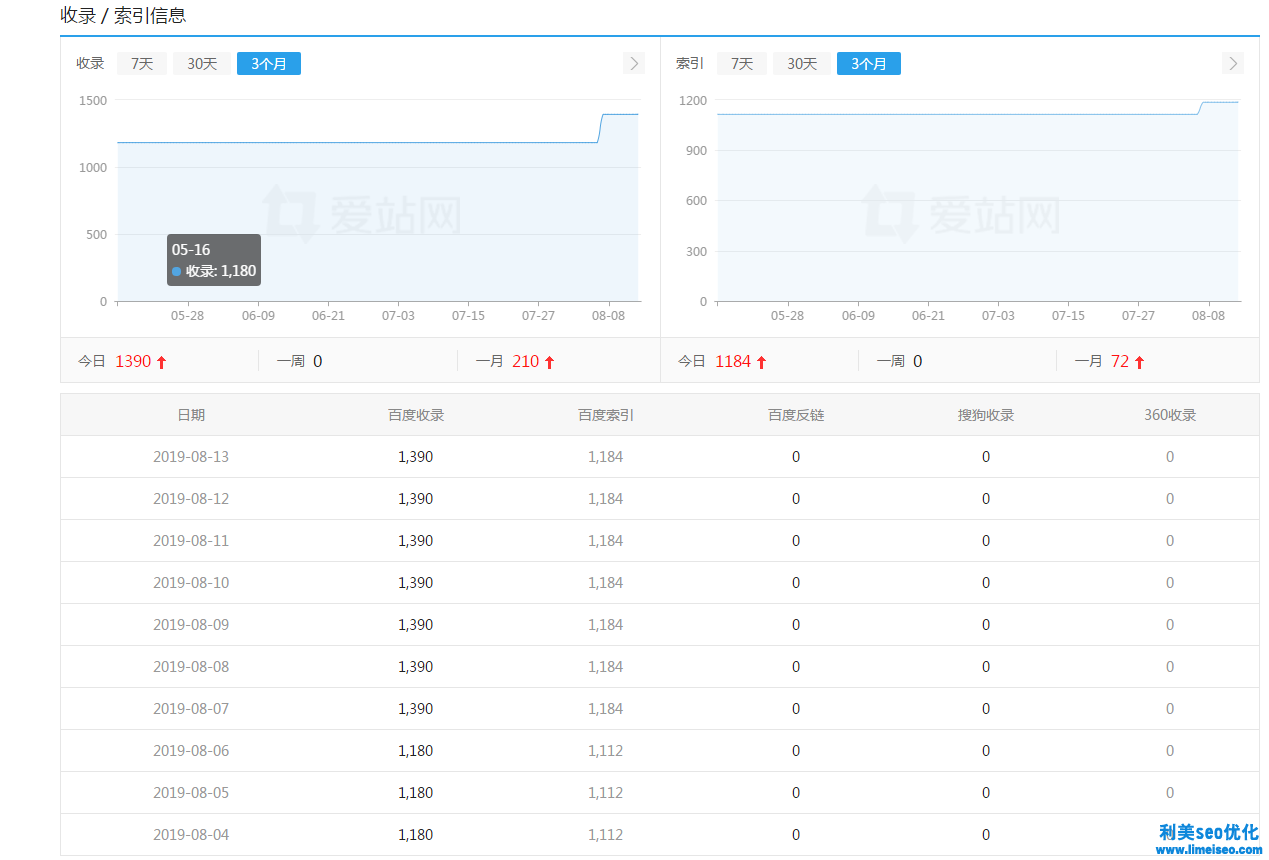The height and width of the screenshot is (860, 1269).
Task: Click the 日期 column header
Action: [x=191, y=415]
